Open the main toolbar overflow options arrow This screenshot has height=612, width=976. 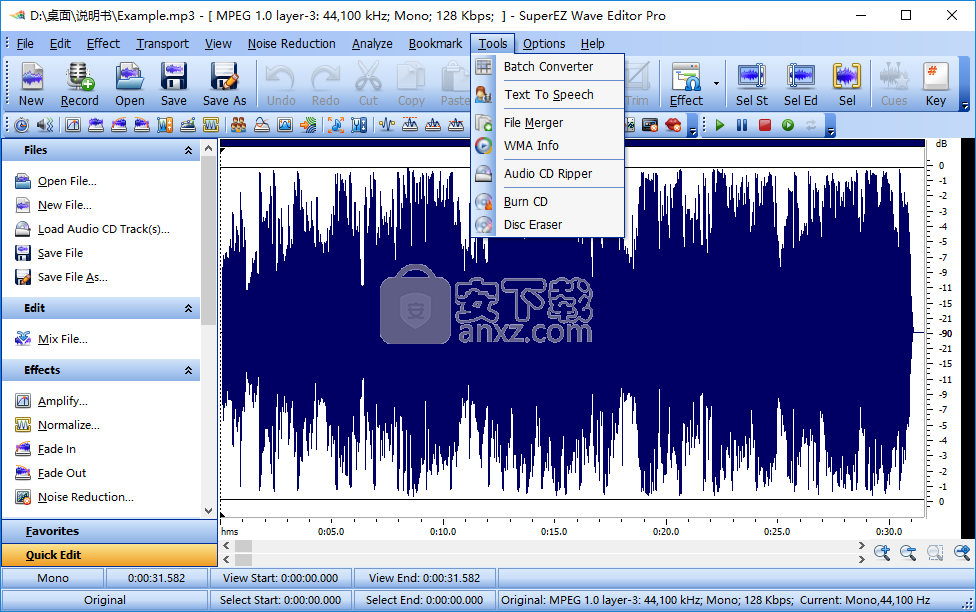click(x=965, y=105)
